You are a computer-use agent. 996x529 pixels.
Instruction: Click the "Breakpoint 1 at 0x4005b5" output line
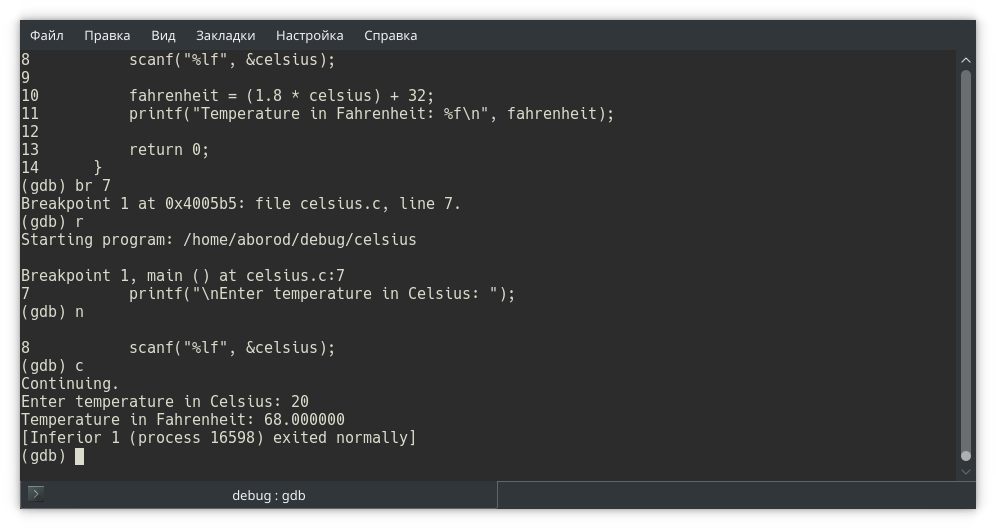(241, 204)
